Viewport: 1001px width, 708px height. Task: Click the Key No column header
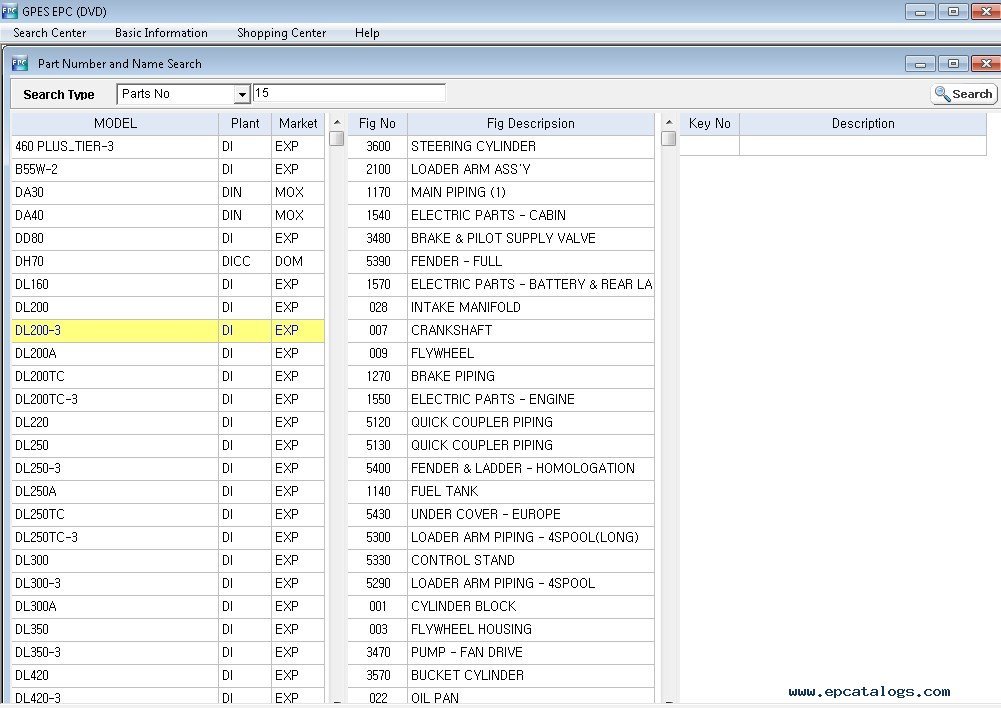point(710,124)
